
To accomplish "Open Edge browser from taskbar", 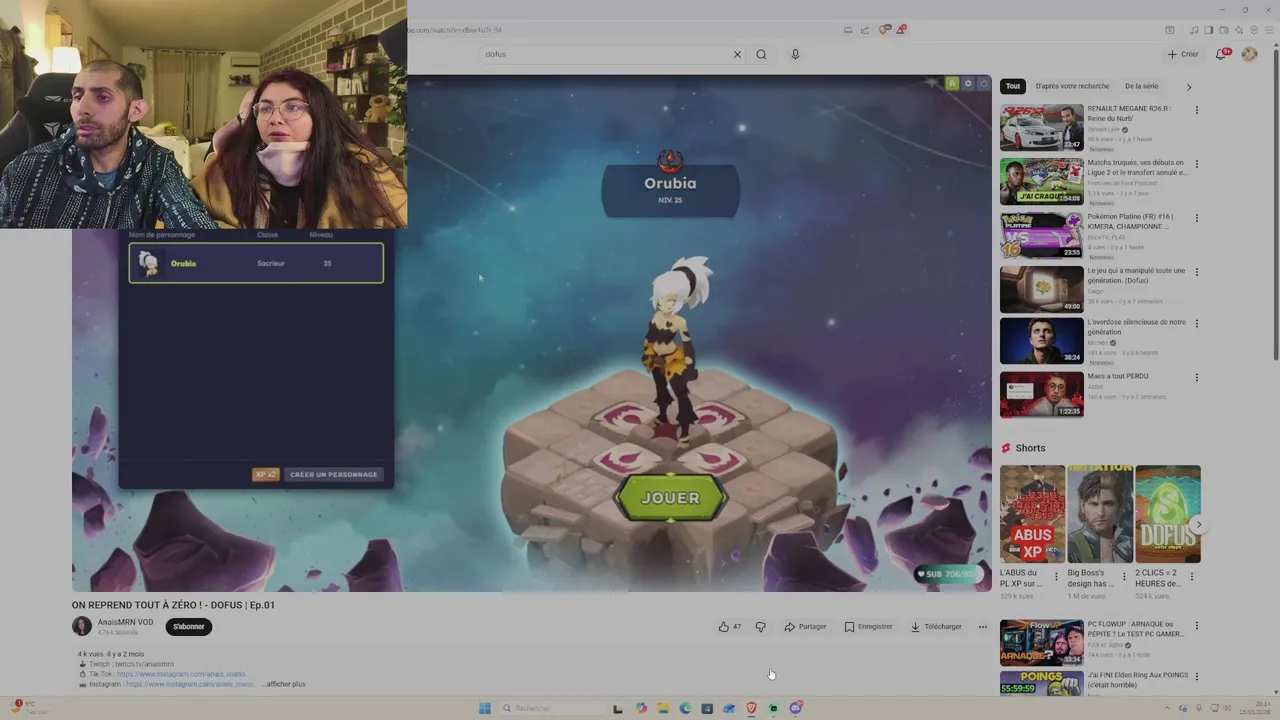I will (x=685, y=708).
